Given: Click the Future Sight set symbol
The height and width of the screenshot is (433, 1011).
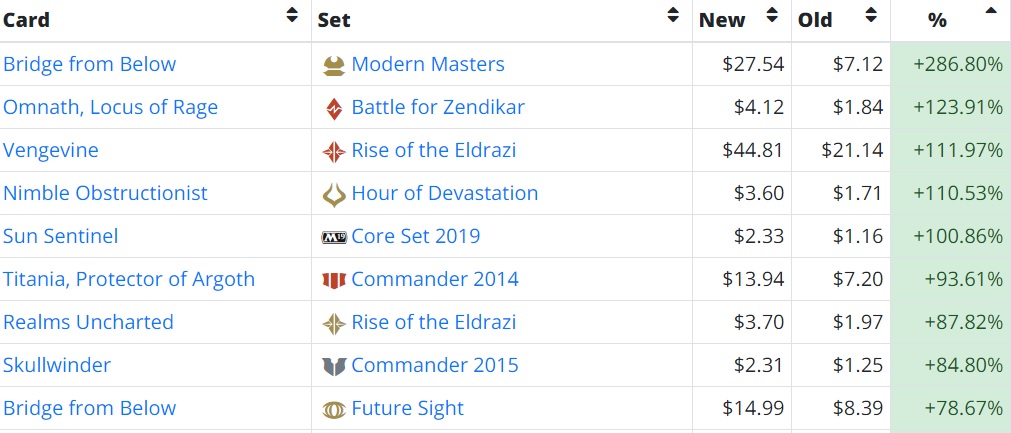Looking at the screenshot, I should [334, 409].
